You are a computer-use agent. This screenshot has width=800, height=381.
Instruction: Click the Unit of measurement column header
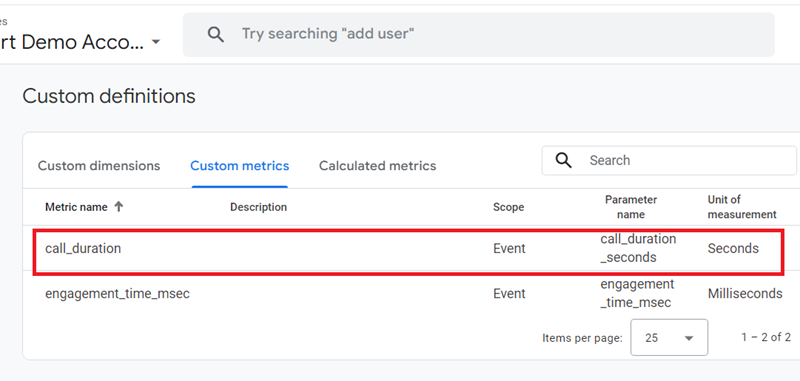[x=742, y=207]
